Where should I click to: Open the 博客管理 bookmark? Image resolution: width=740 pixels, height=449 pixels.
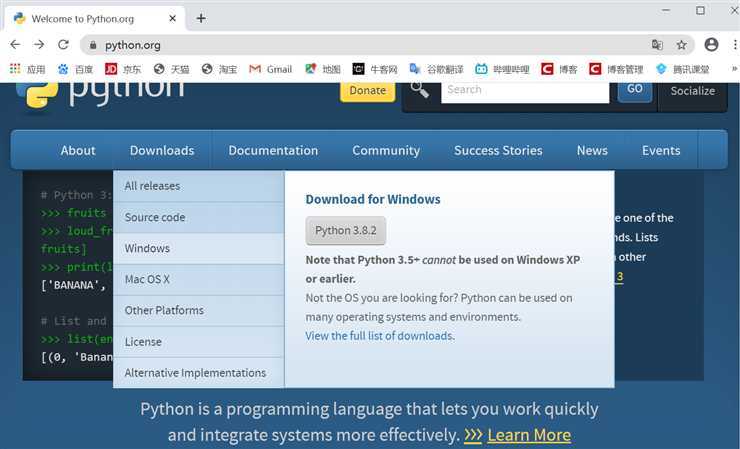coord(616,69)
